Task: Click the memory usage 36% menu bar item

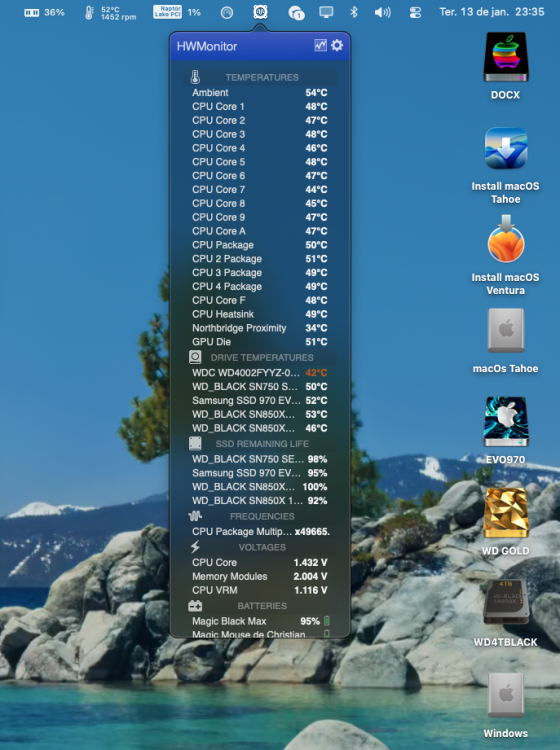Action: [x=44, y=12]
